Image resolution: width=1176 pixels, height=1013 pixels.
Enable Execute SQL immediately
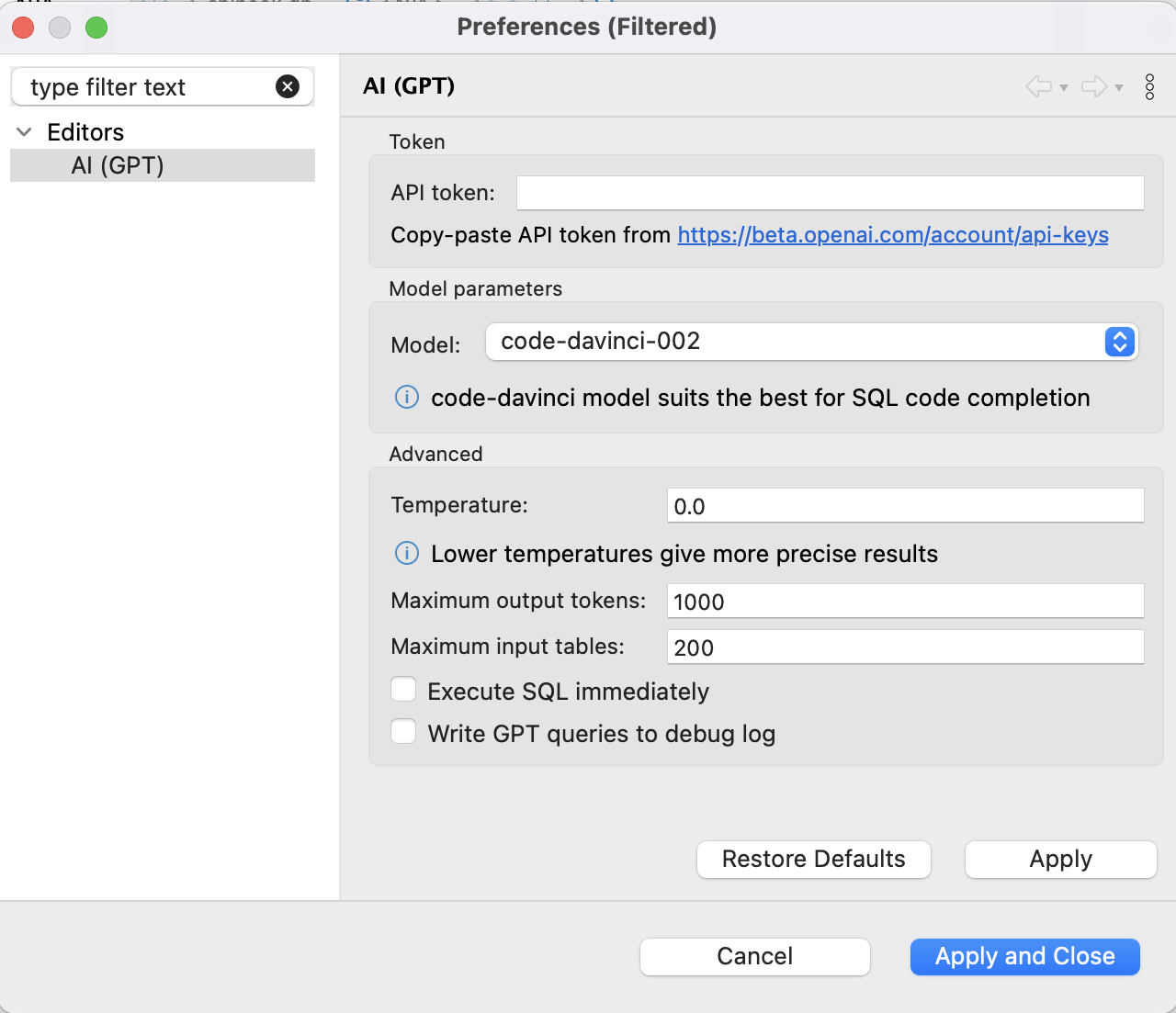click(x=403, y=689)
